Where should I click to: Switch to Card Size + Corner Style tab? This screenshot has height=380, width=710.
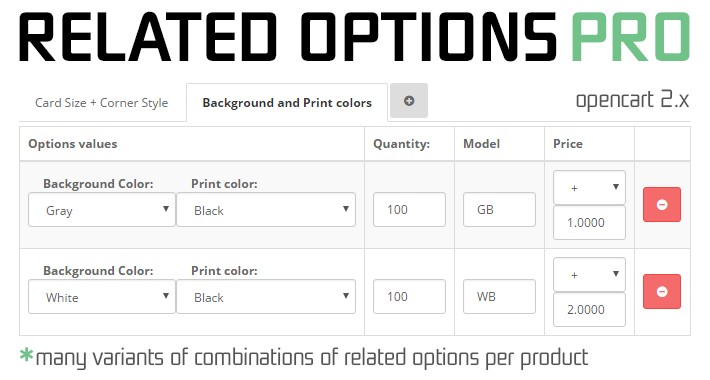click(102, 103)
